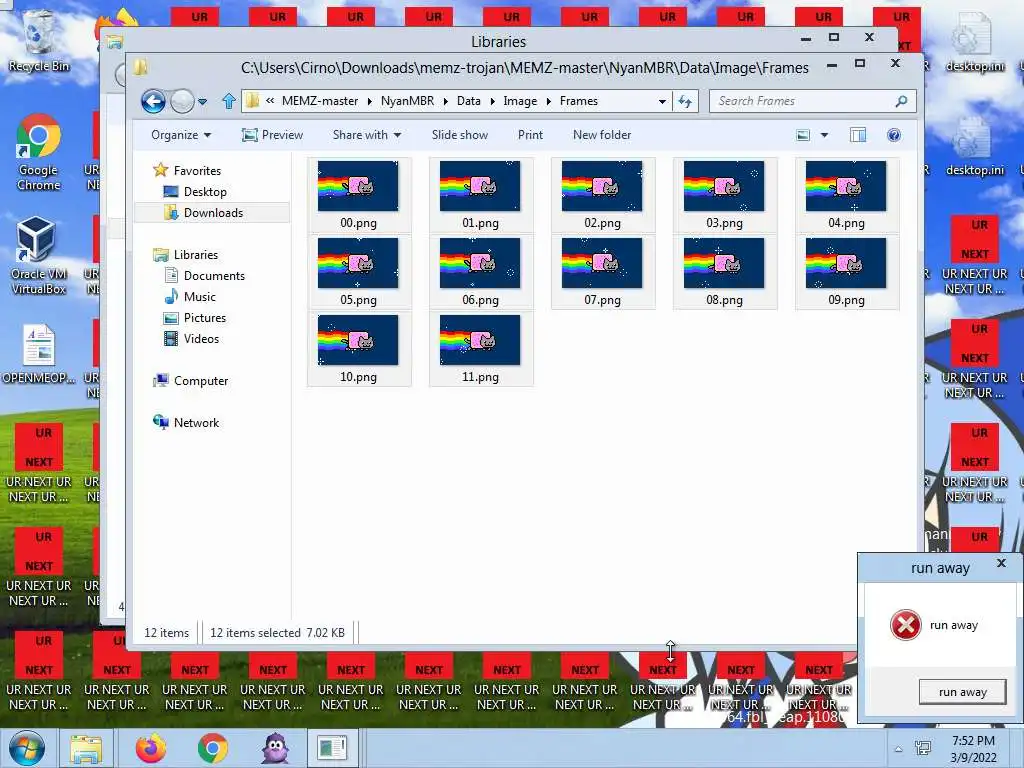Select NyanMBR in the address breadcrumb
The image size is (1024, 768).
[408, 101]
